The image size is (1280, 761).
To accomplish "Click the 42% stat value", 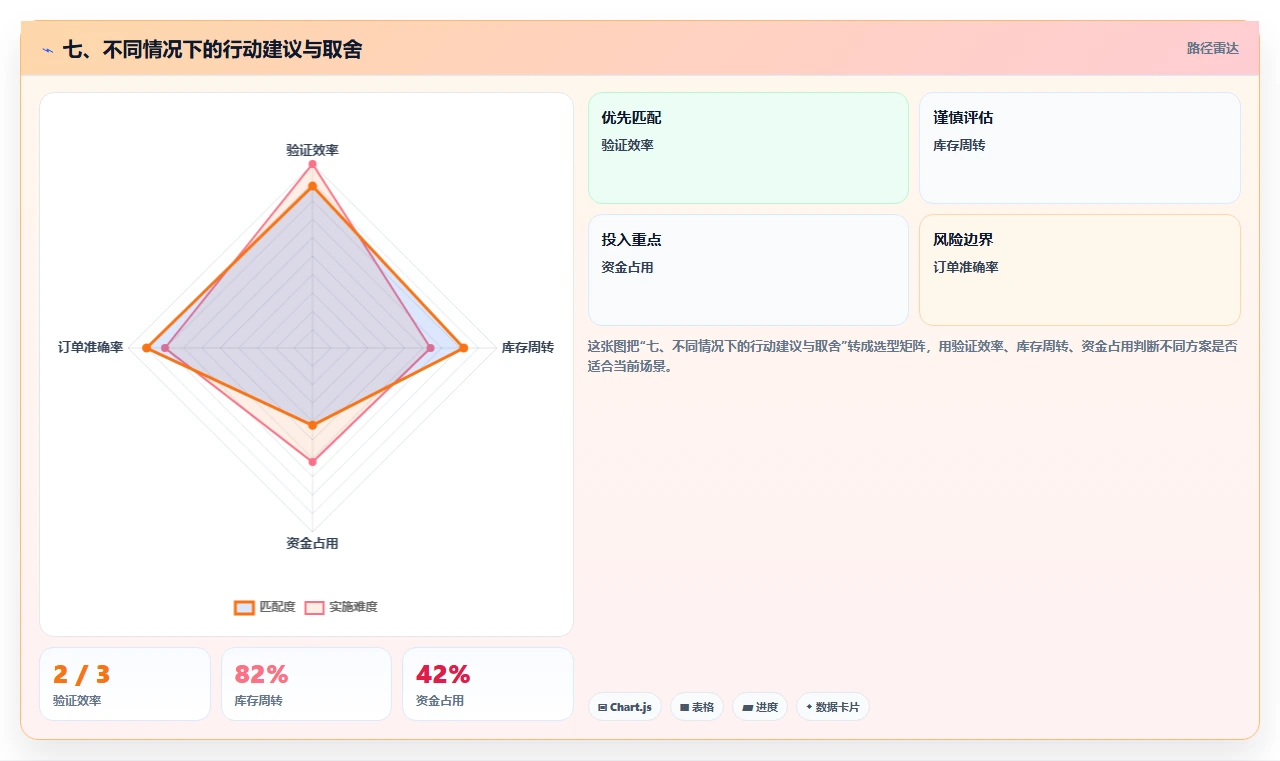I will [443, 674].
